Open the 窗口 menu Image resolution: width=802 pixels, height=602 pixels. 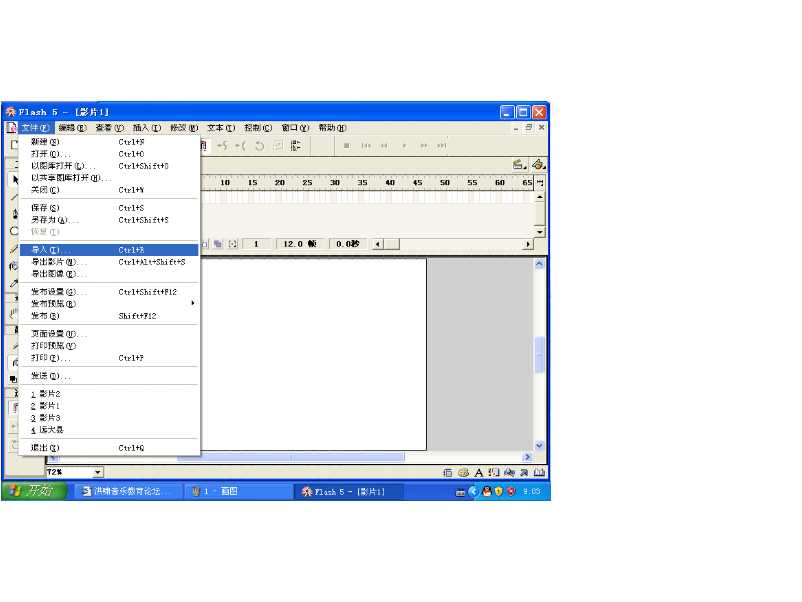(x=295, y=127)
